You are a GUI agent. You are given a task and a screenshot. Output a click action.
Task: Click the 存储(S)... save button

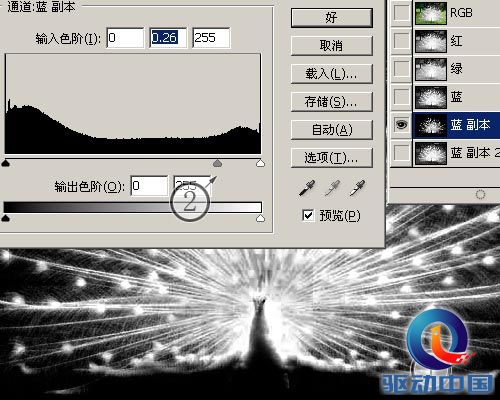coord(332,102)
